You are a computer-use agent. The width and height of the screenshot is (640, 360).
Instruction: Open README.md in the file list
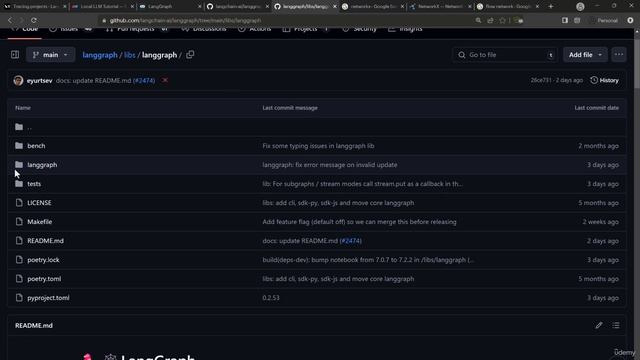coord(45,241)
